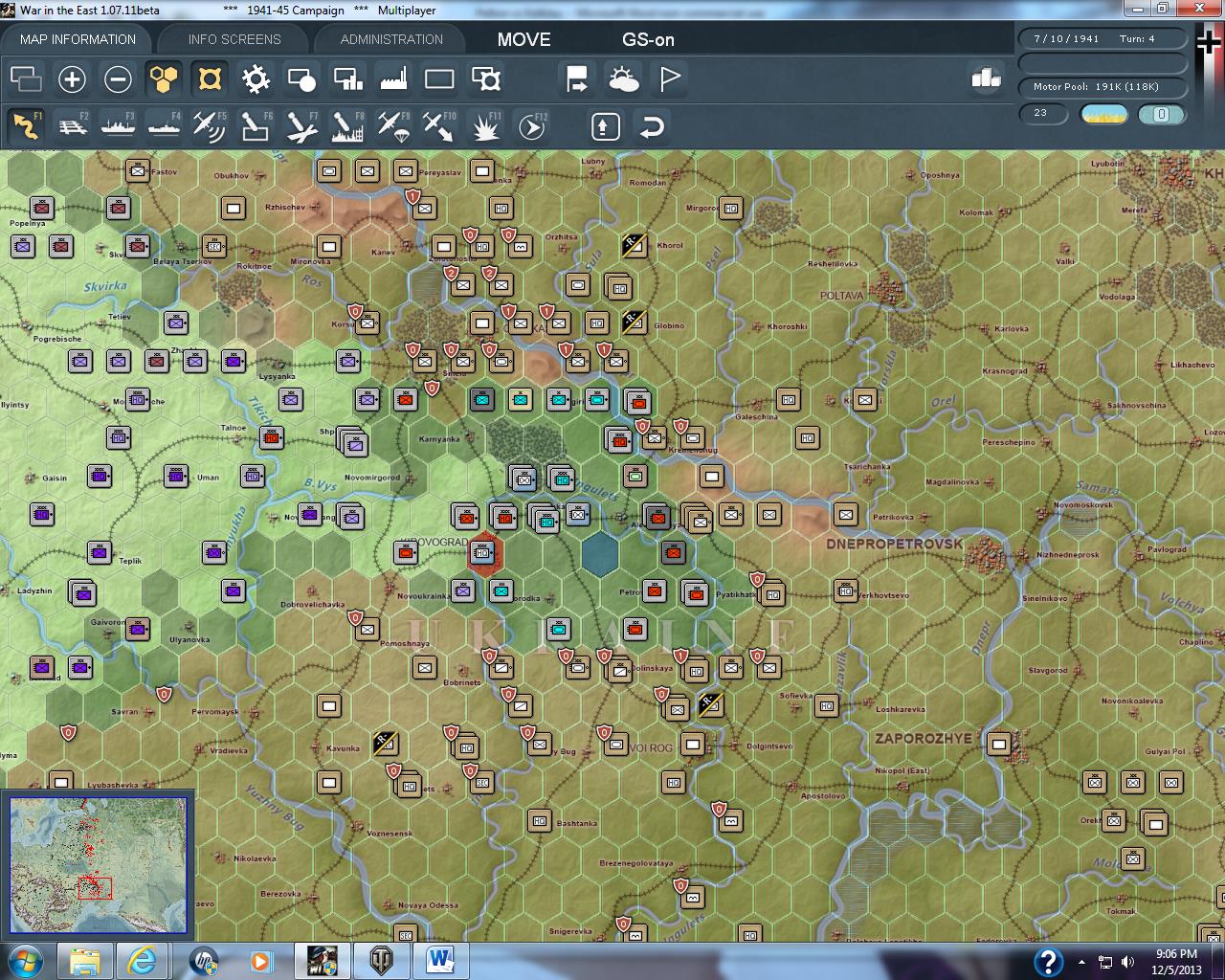Click the flag with arrow icon

click(x=577, y=78)
